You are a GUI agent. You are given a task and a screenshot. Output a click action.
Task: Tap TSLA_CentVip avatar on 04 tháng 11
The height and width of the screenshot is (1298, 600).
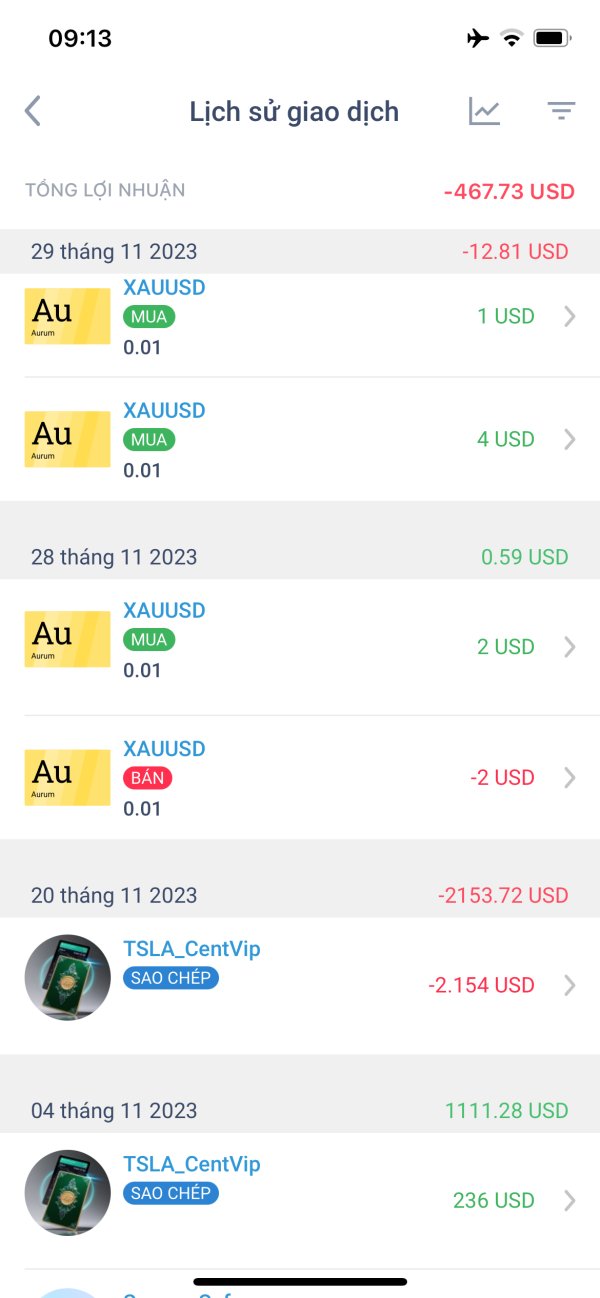coord(67,1192)
